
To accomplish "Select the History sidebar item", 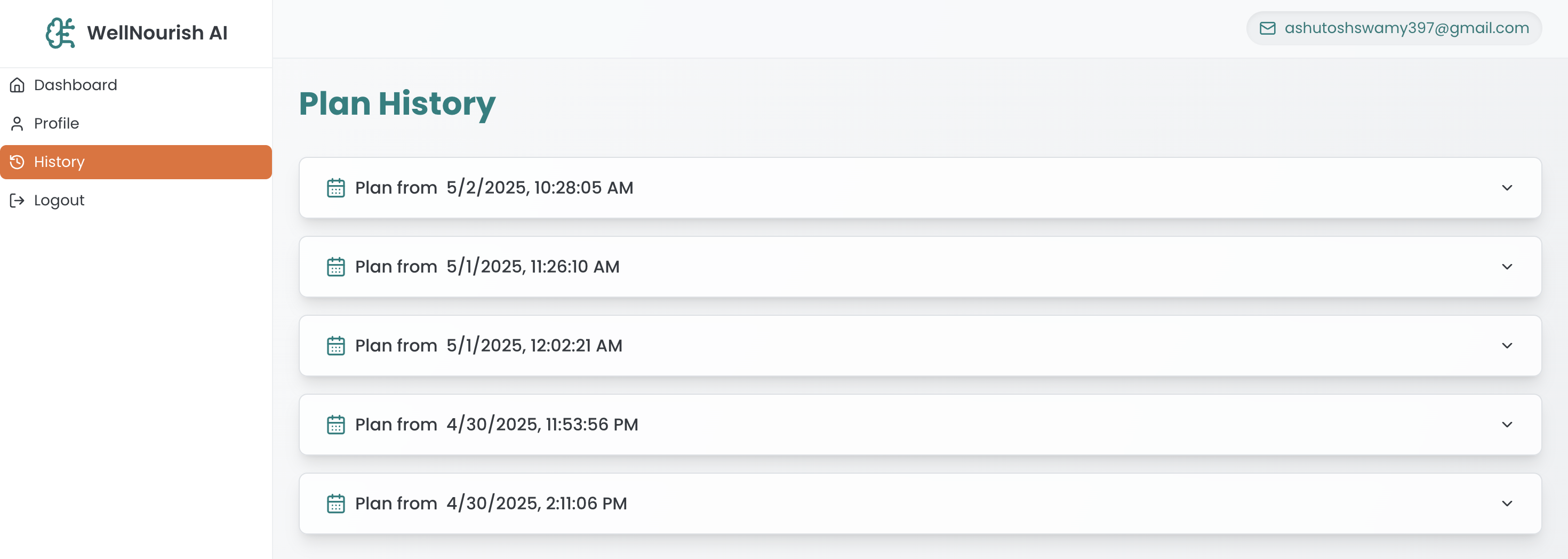I will (60, 162).
